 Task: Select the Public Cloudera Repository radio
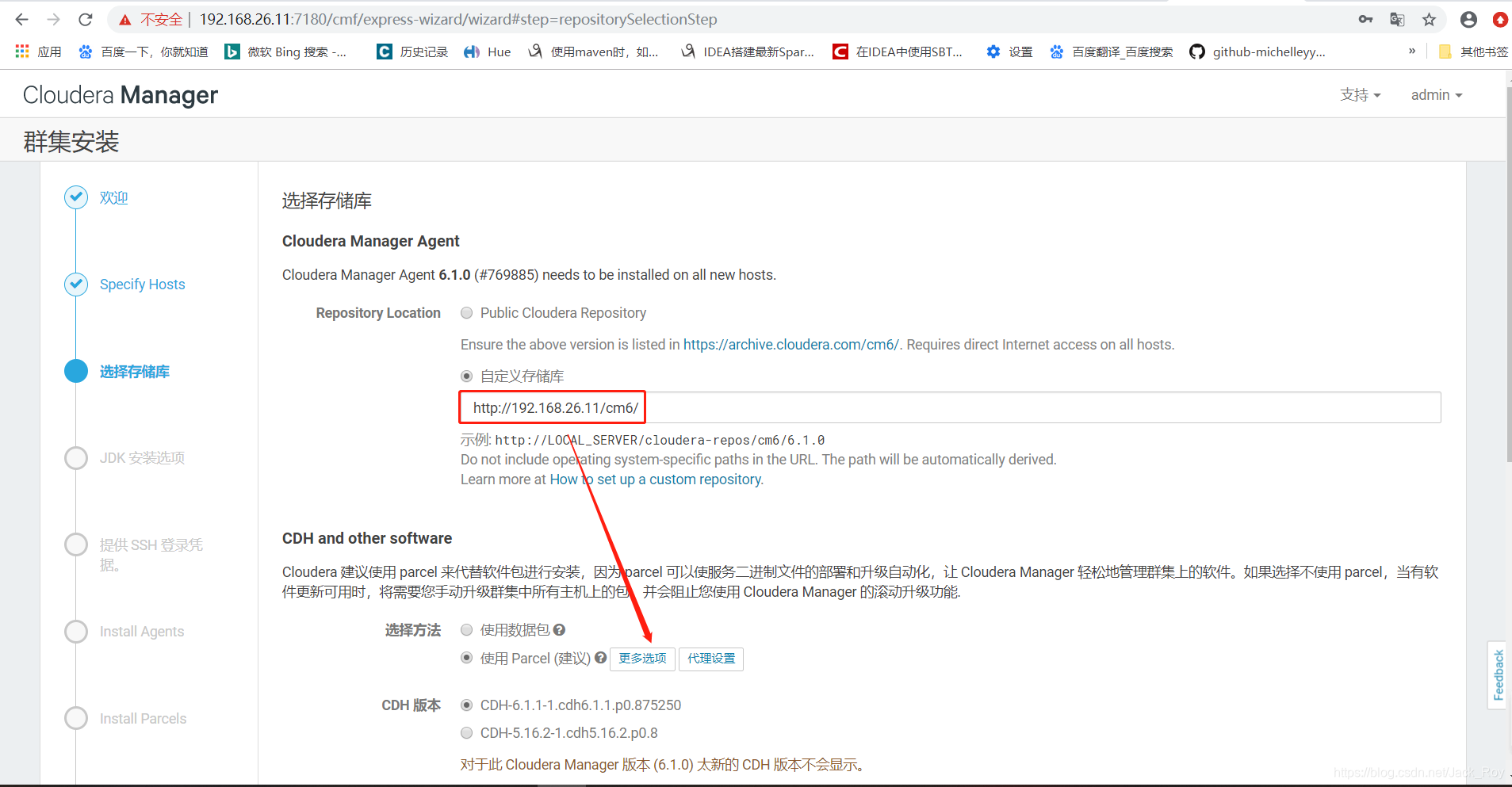466,312
